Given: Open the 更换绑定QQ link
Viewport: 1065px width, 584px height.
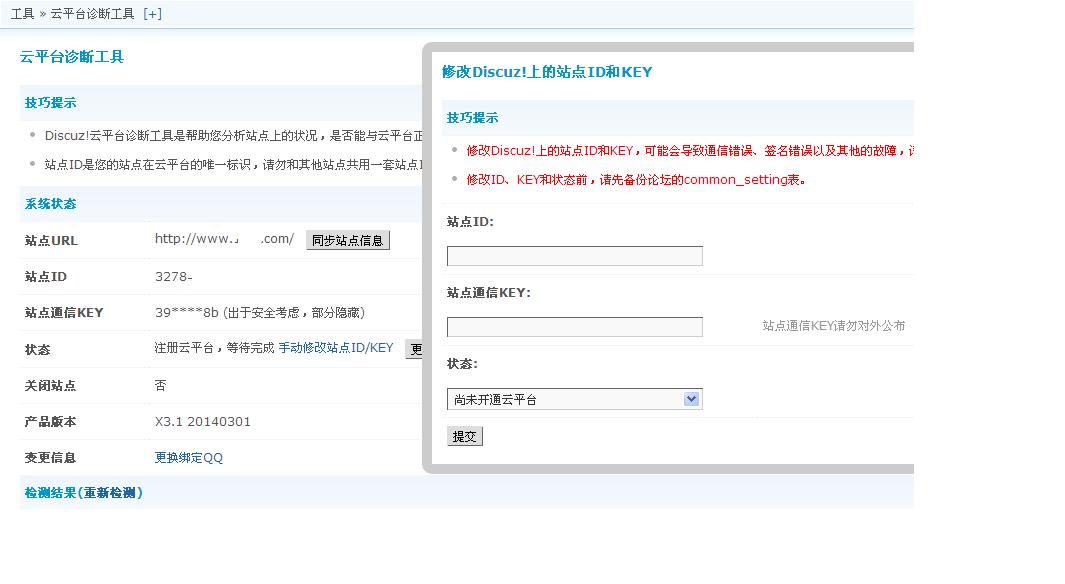Looking at the screenshot, I should tap(189, 458).
